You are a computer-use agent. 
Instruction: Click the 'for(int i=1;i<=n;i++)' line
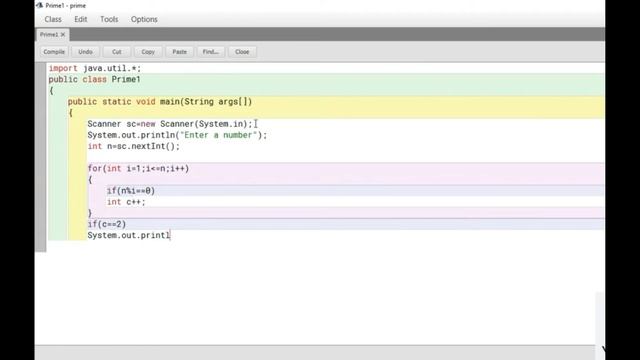[138, 169]
